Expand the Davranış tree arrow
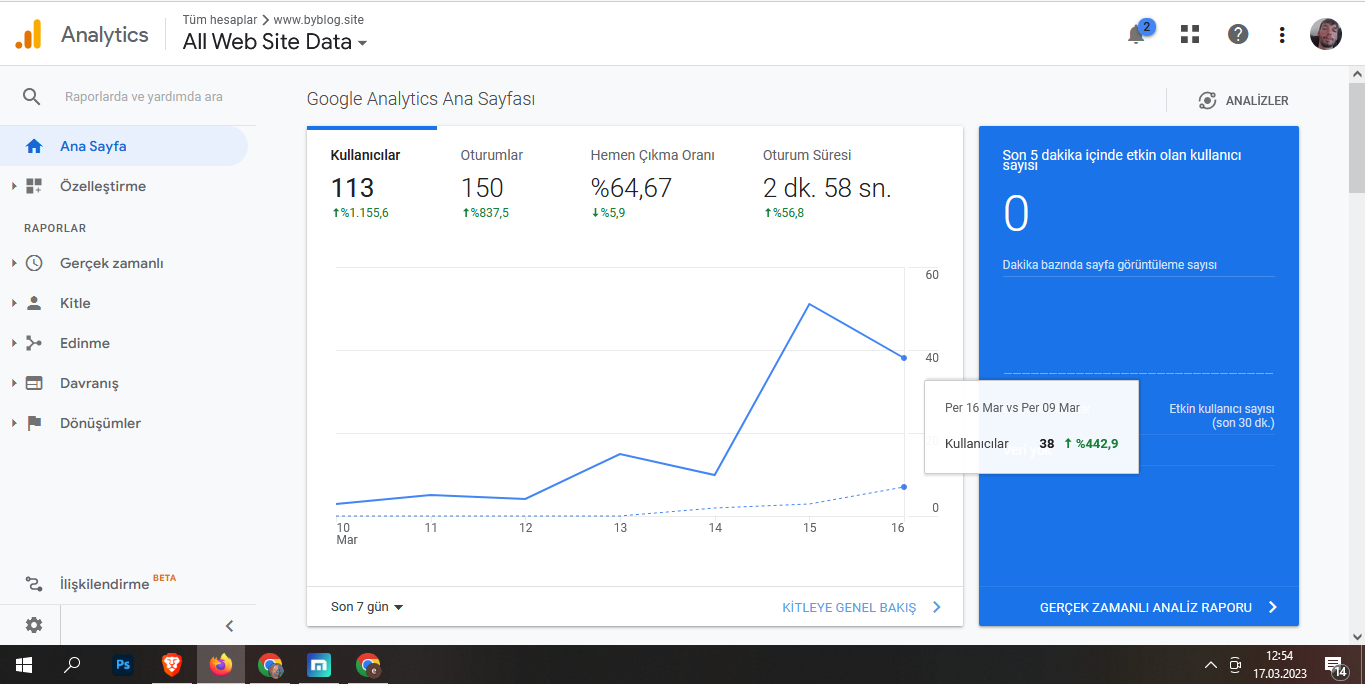This screenshot has width=1365, height=684. tap(14, 383)
